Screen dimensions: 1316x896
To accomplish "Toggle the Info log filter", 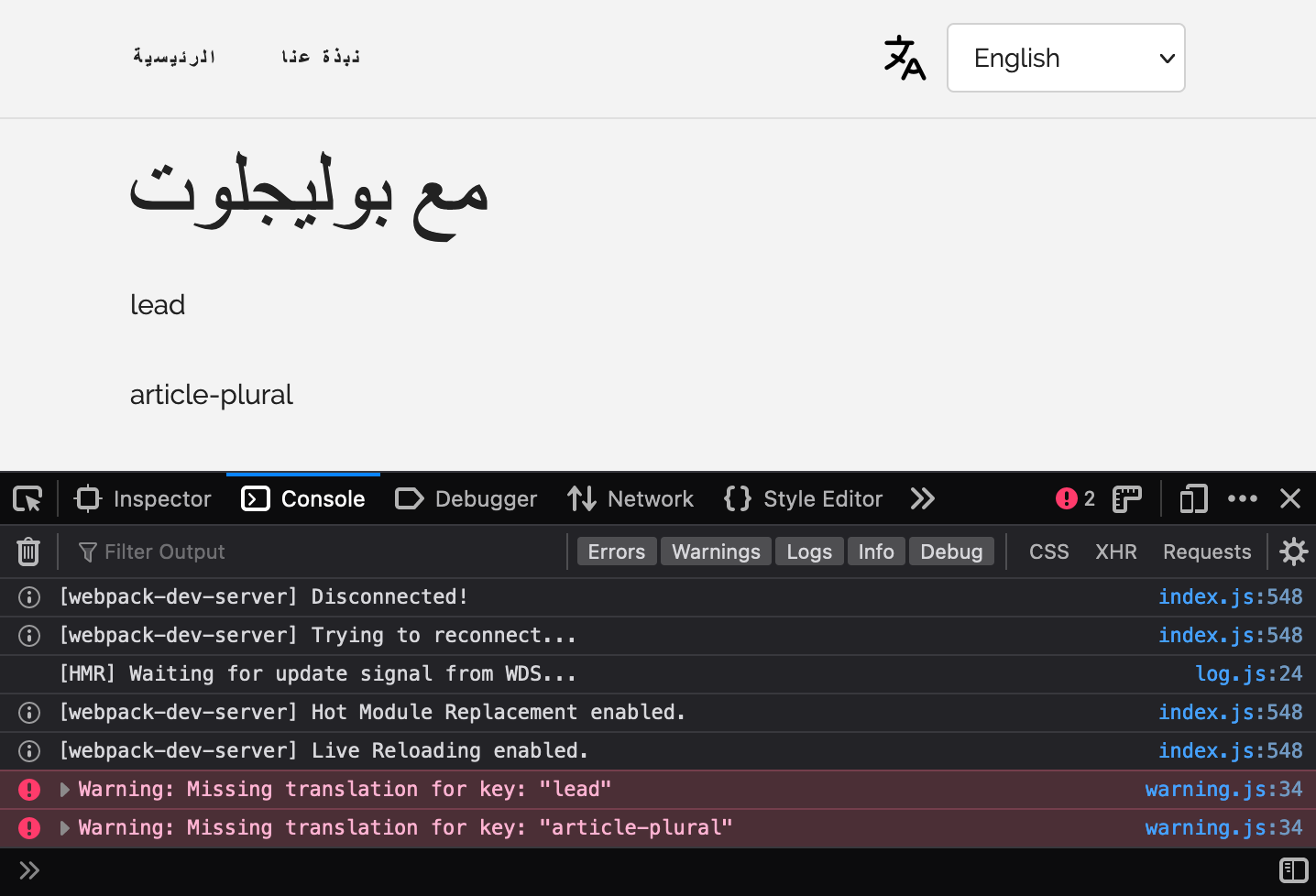I will [x=875, y=551].
